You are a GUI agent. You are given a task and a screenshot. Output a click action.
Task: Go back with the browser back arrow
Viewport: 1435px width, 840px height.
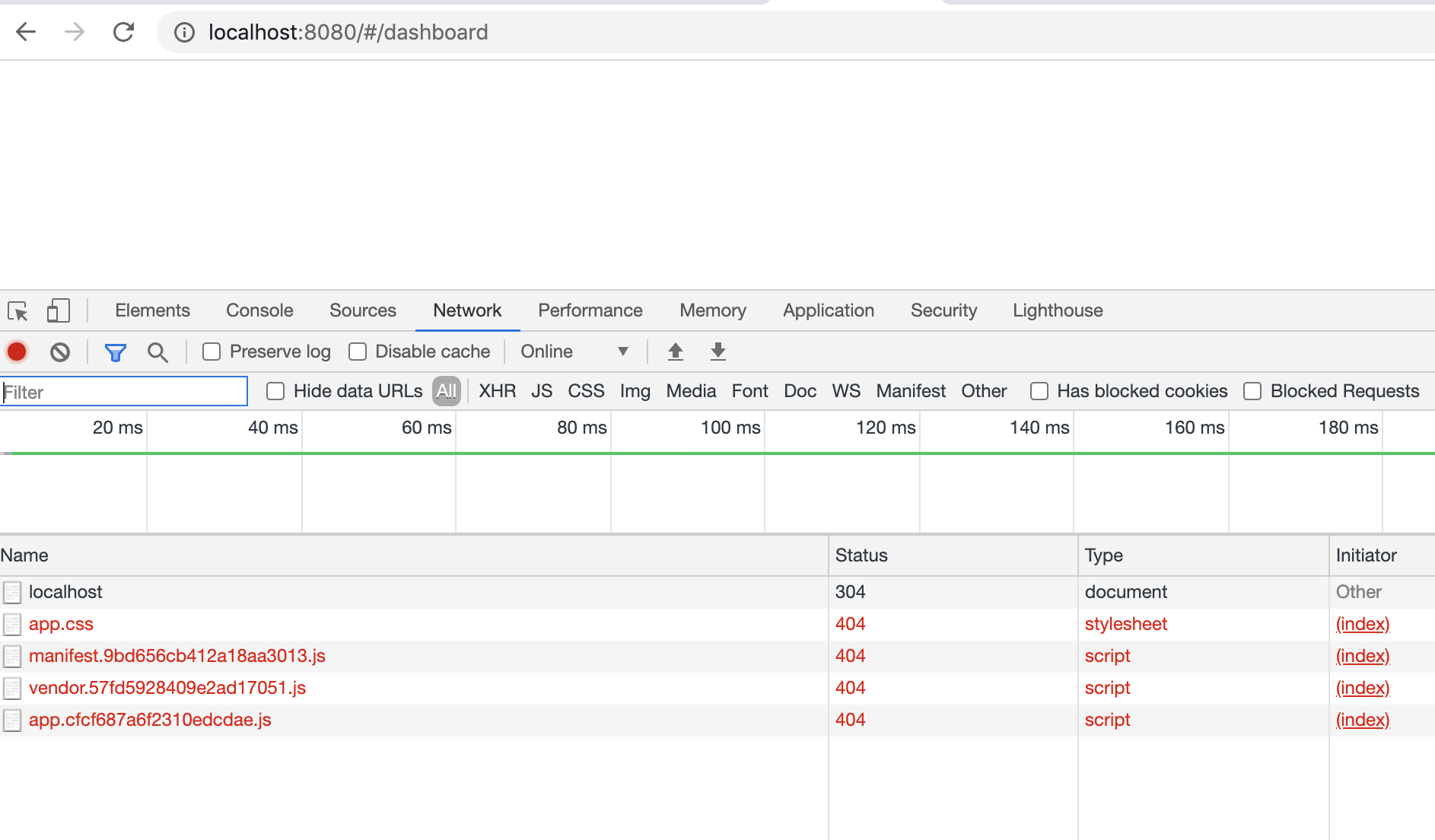tap(26, 32)
